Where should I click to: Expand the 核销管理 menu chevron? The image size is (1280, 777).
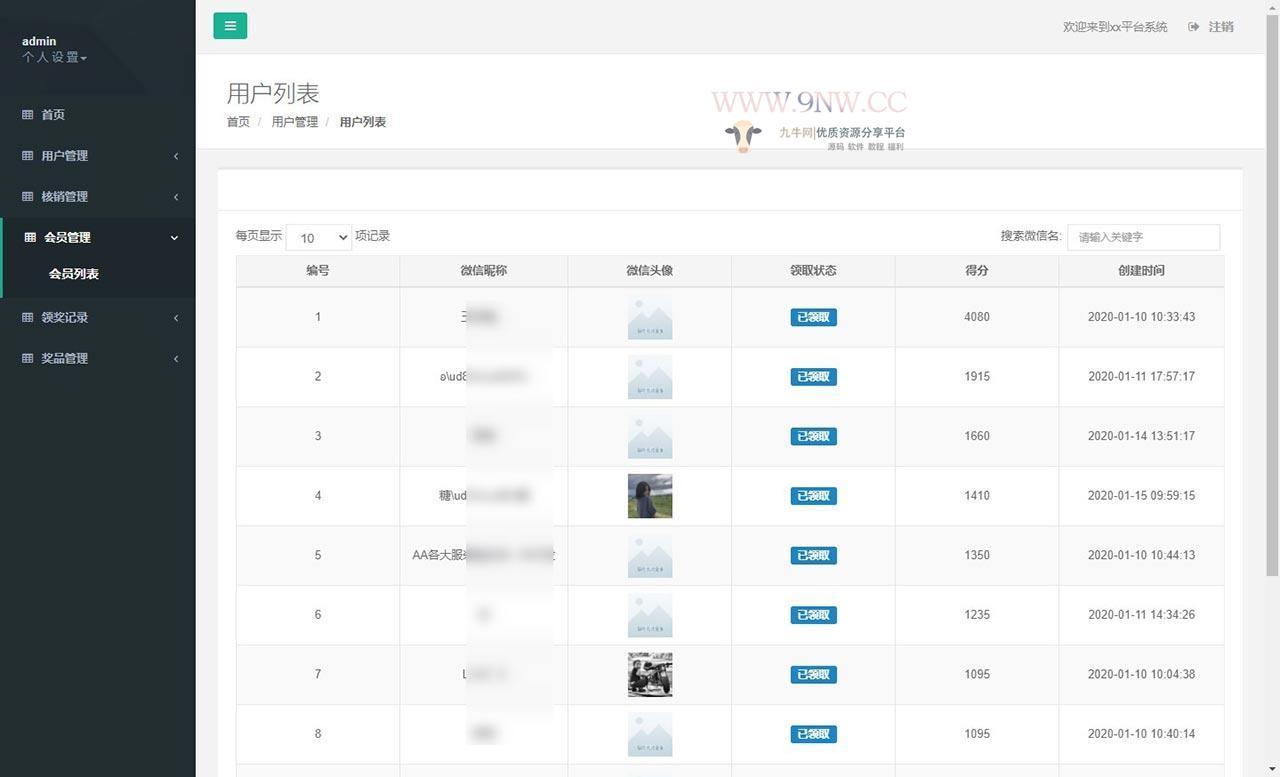(x=176, y=197)
